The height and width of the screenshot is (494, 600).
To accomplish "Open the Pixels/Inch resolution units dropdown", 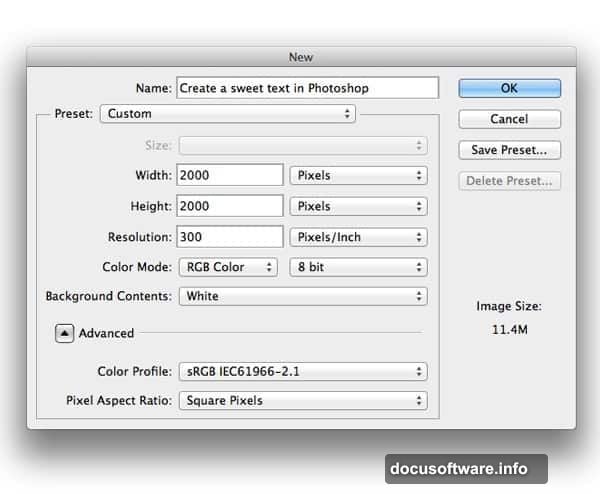I will pos(358,237).
